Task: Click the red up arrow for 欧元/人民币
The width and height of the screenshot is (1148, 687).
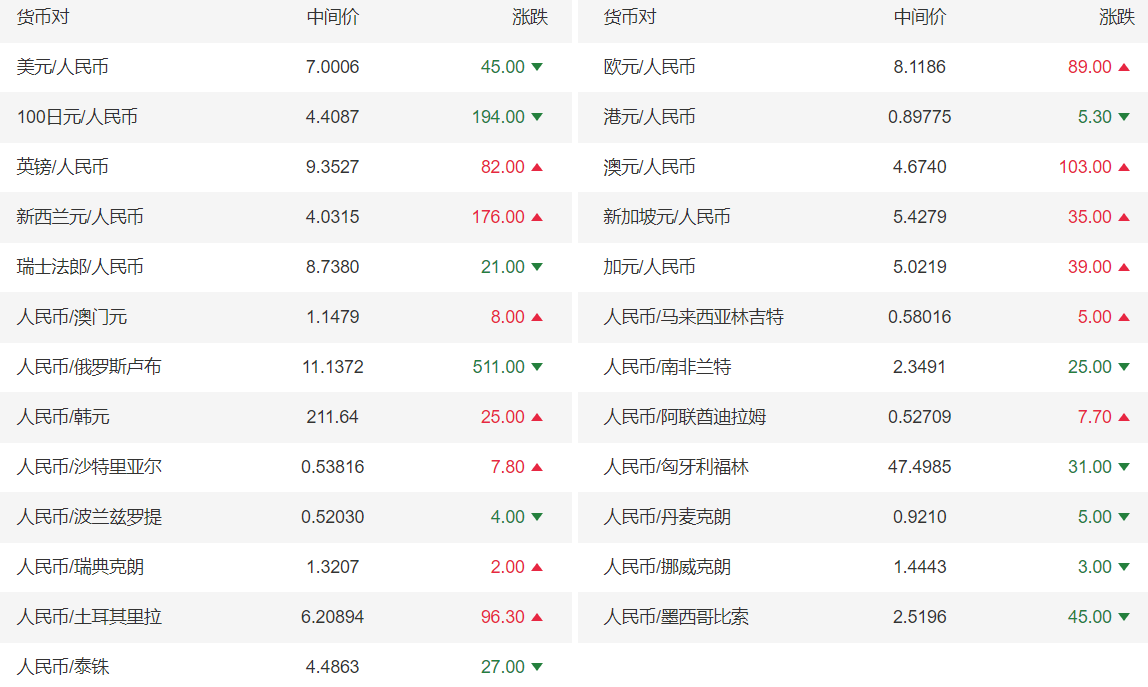Action: pyautogui.click(x=1124, y=67)
